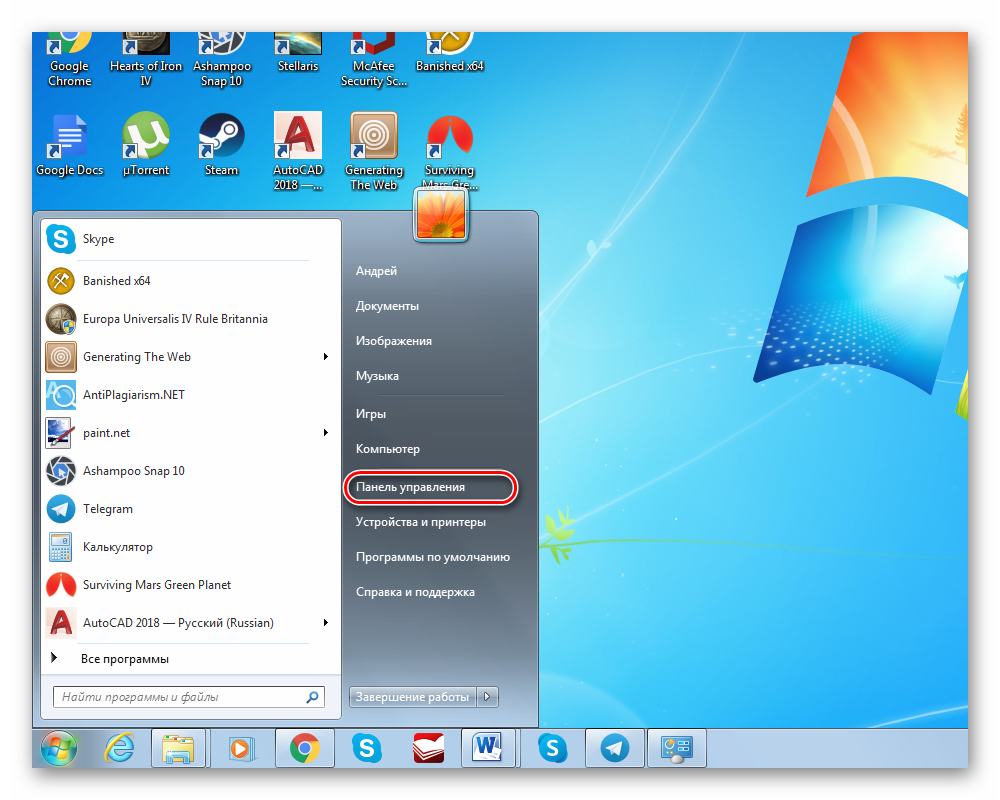Open Chrome from the taskbar
Screen dimensions: 1000x800
point(304,748)
